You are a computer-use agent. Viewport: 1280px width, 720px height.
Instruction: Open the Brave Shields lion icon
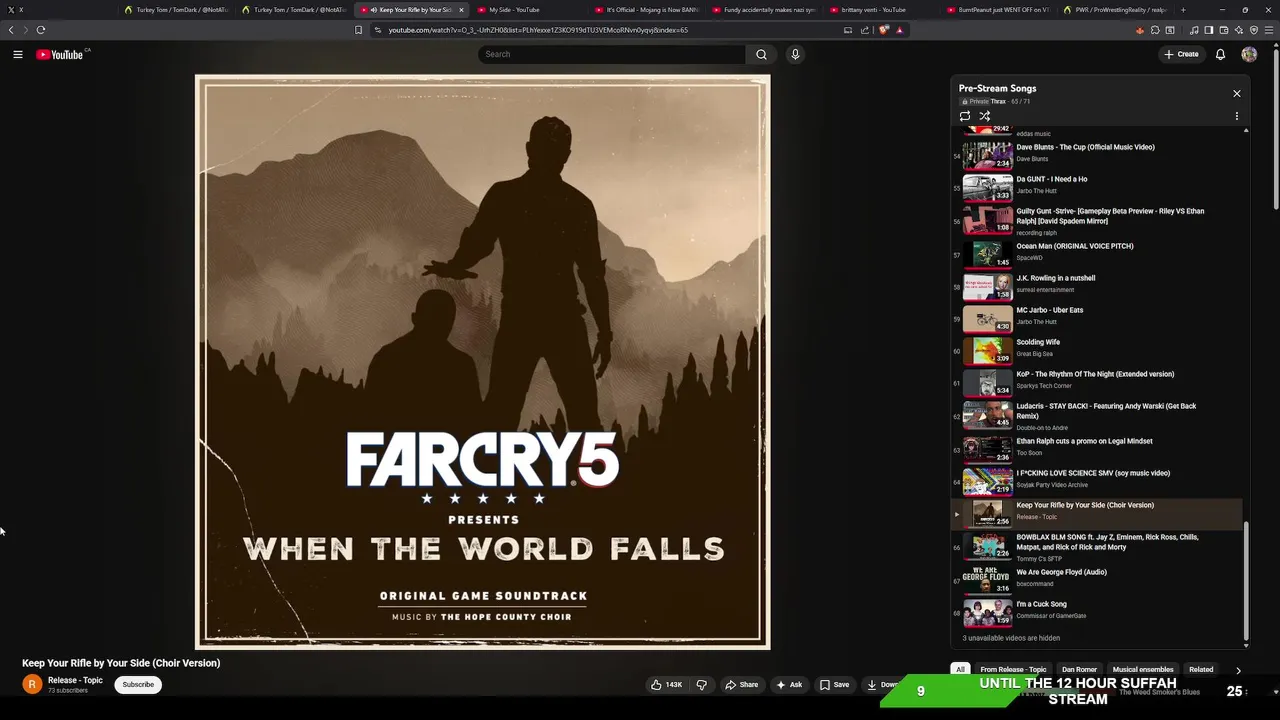click(884, 30)
